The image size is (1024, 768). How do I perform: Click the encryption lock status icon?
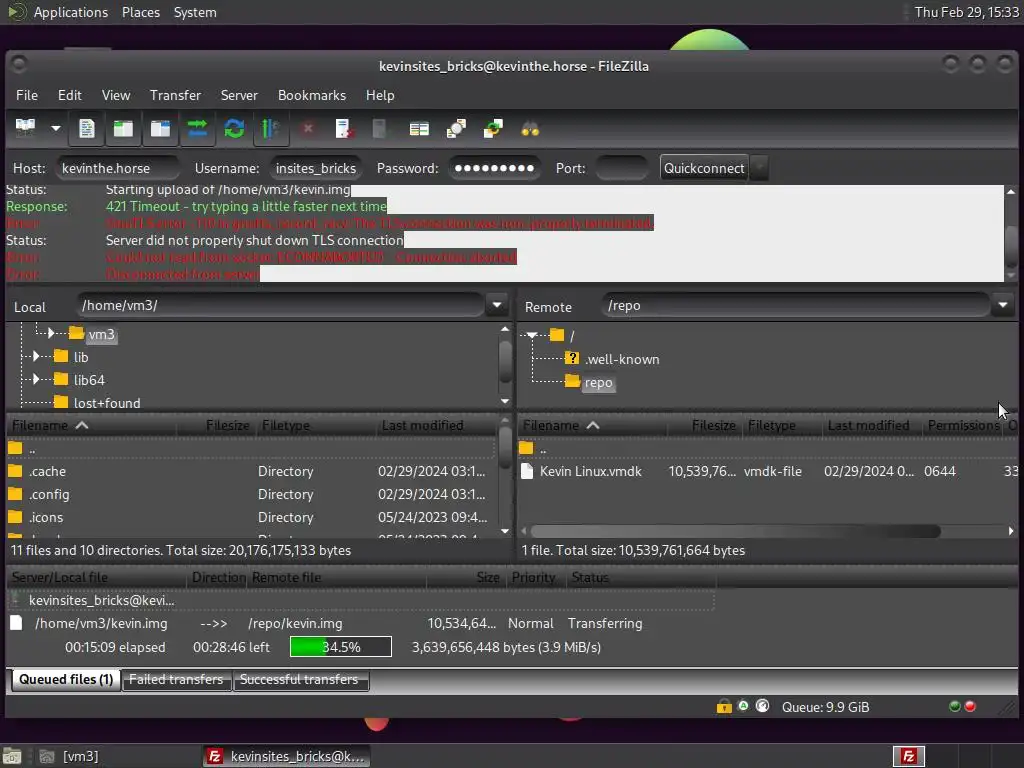click(724, 706)
